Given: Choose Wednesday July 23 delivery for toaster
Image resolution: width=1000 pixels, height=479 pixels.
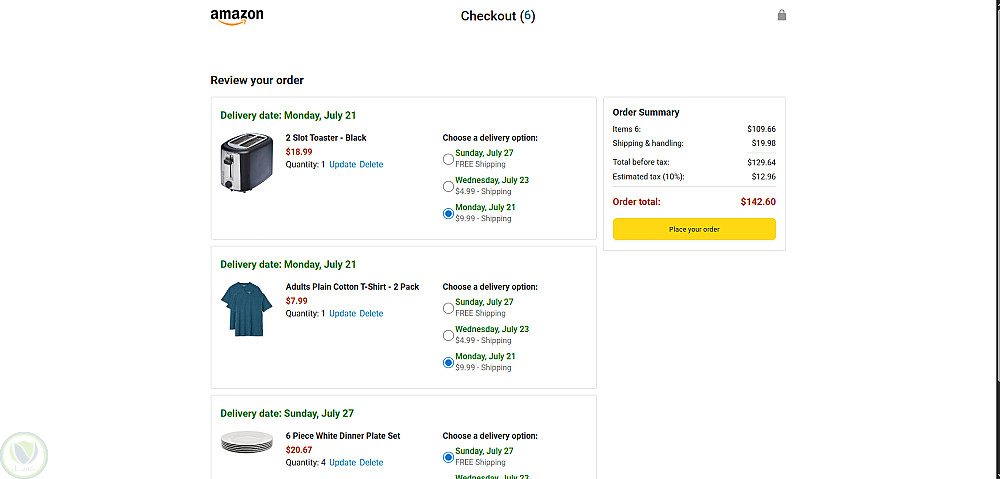Looking at the screenshot, I should pyautogui.click(x=448, y=185).
